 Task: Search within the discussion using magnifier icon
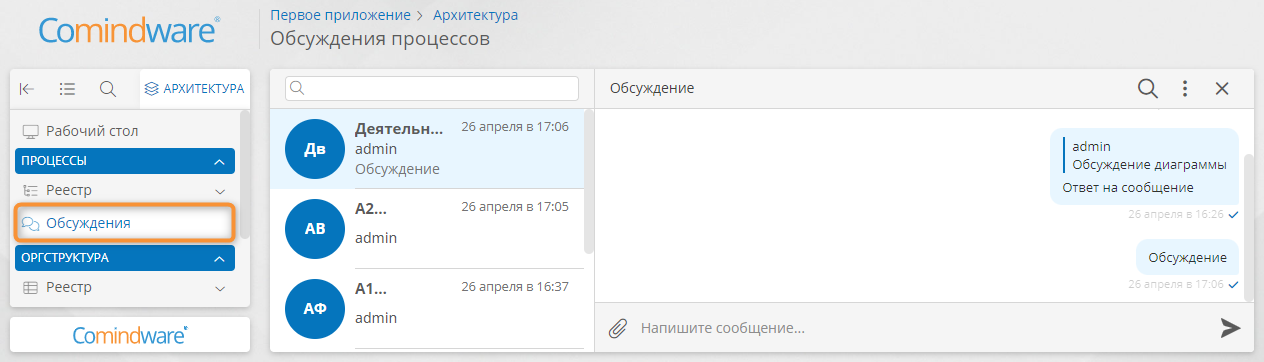tap(1148, 88)
